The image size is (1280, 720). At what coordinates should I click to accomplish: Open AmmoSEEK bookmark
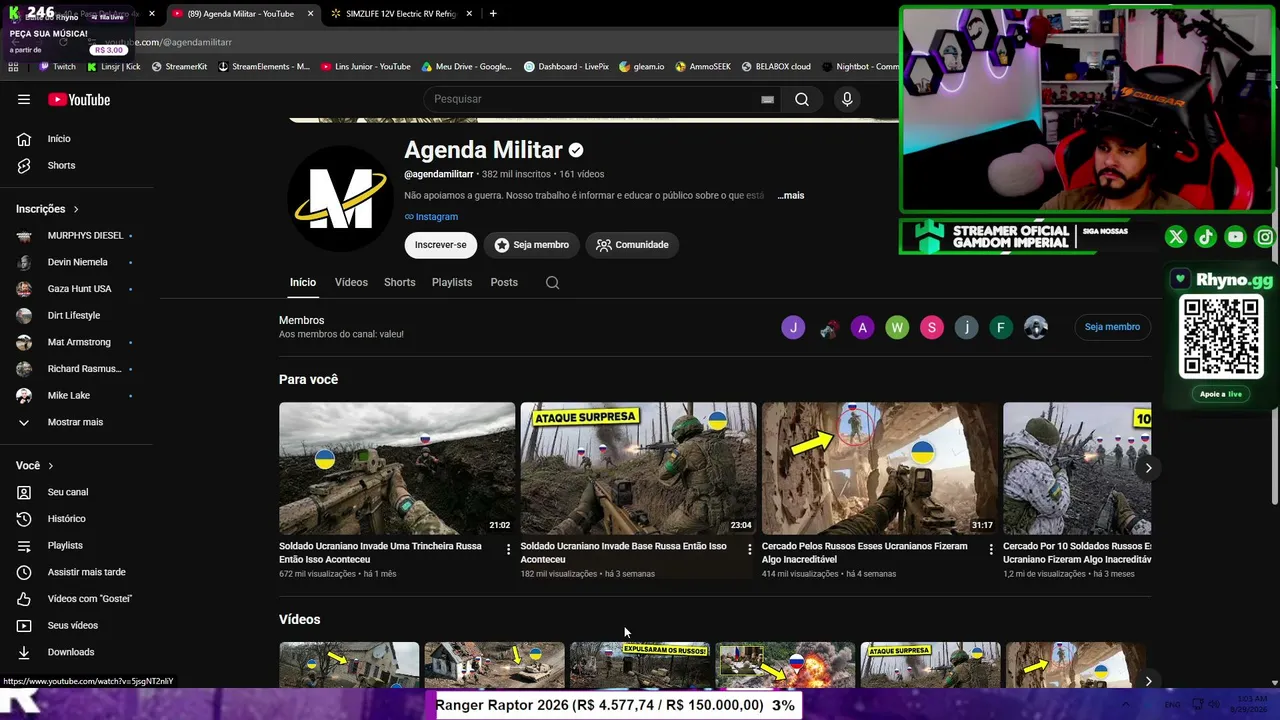click(x=703, y=67)
